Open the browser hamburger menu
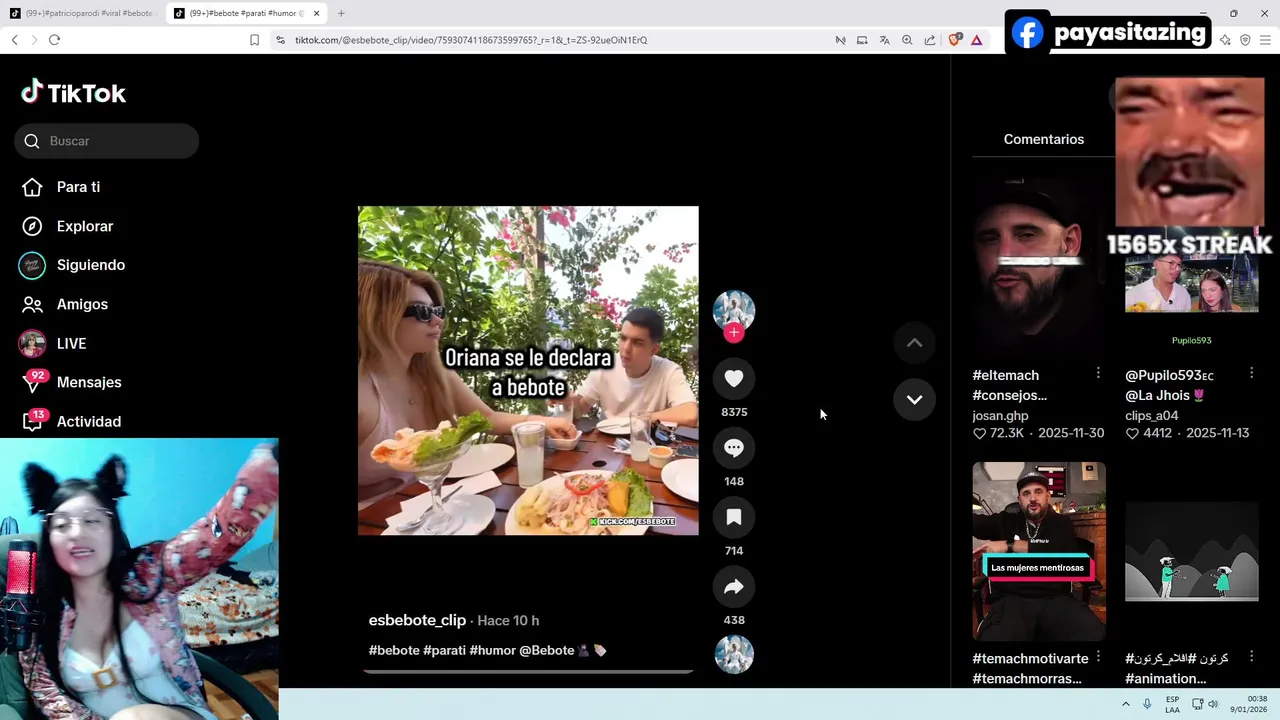Viewport: 1280px width, 720px height. [x=1265, y=40]
